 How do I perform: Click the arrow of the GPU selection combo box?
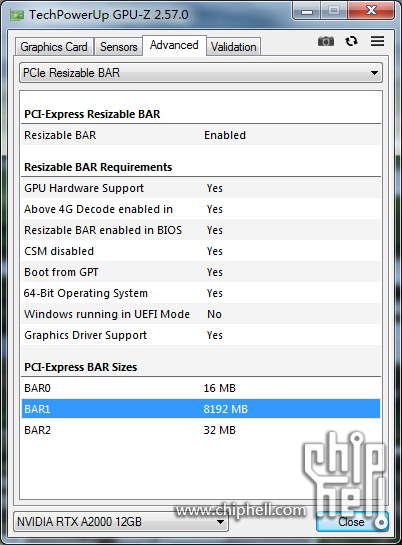pyautogui.click(x=220, y=522)
